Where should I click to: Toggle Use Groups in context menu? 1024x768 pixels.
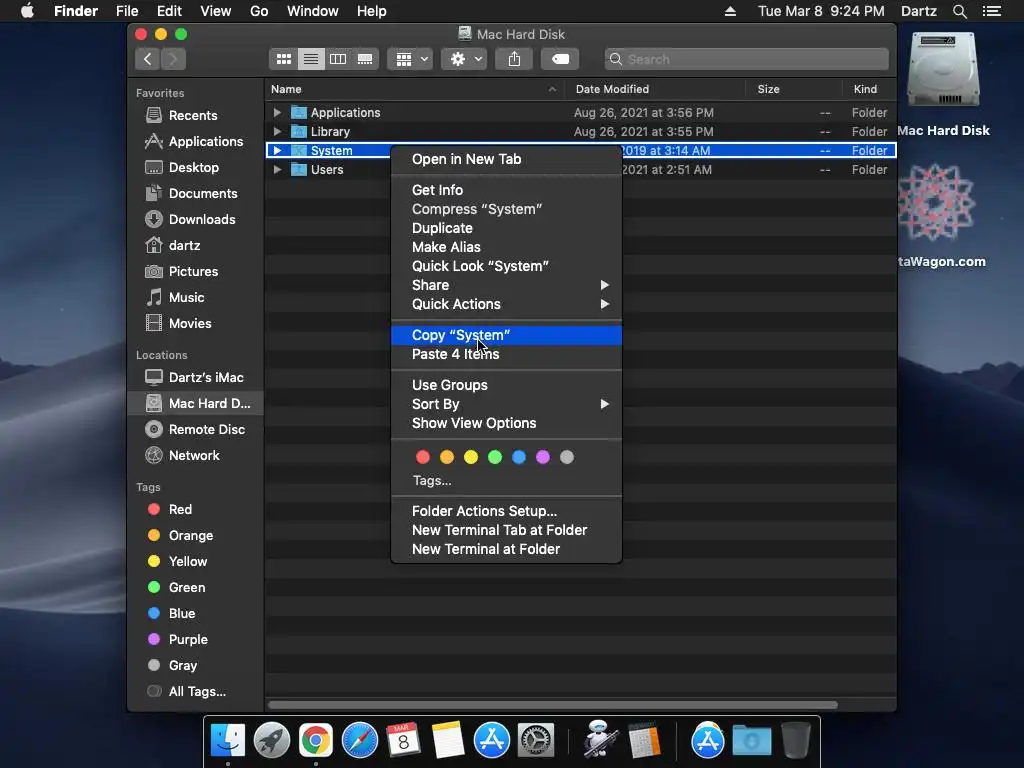(x=506, y=385)
